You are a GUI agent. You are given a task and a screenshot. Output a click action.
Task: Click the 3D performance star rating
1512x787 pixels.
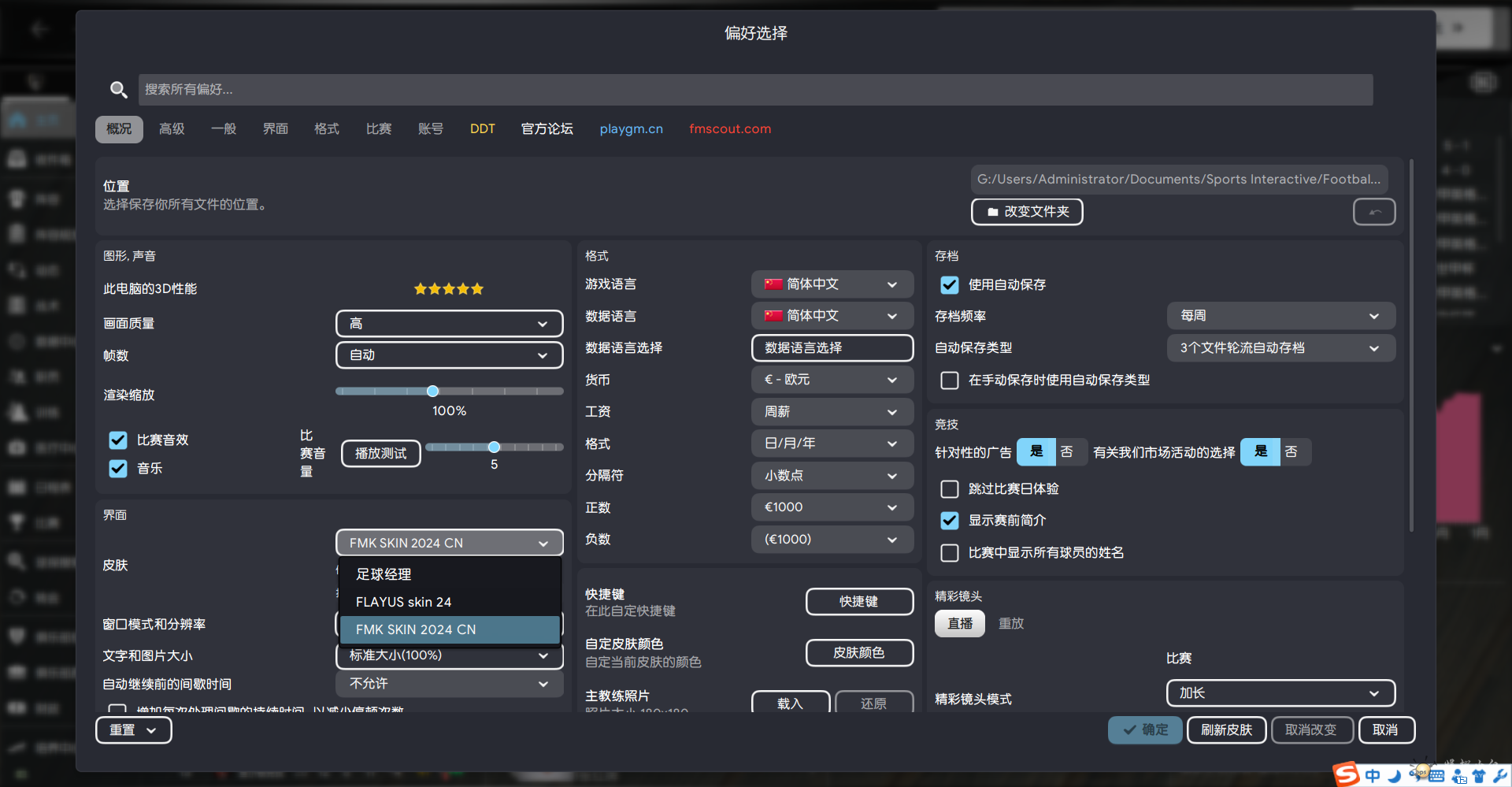point(449,289)
